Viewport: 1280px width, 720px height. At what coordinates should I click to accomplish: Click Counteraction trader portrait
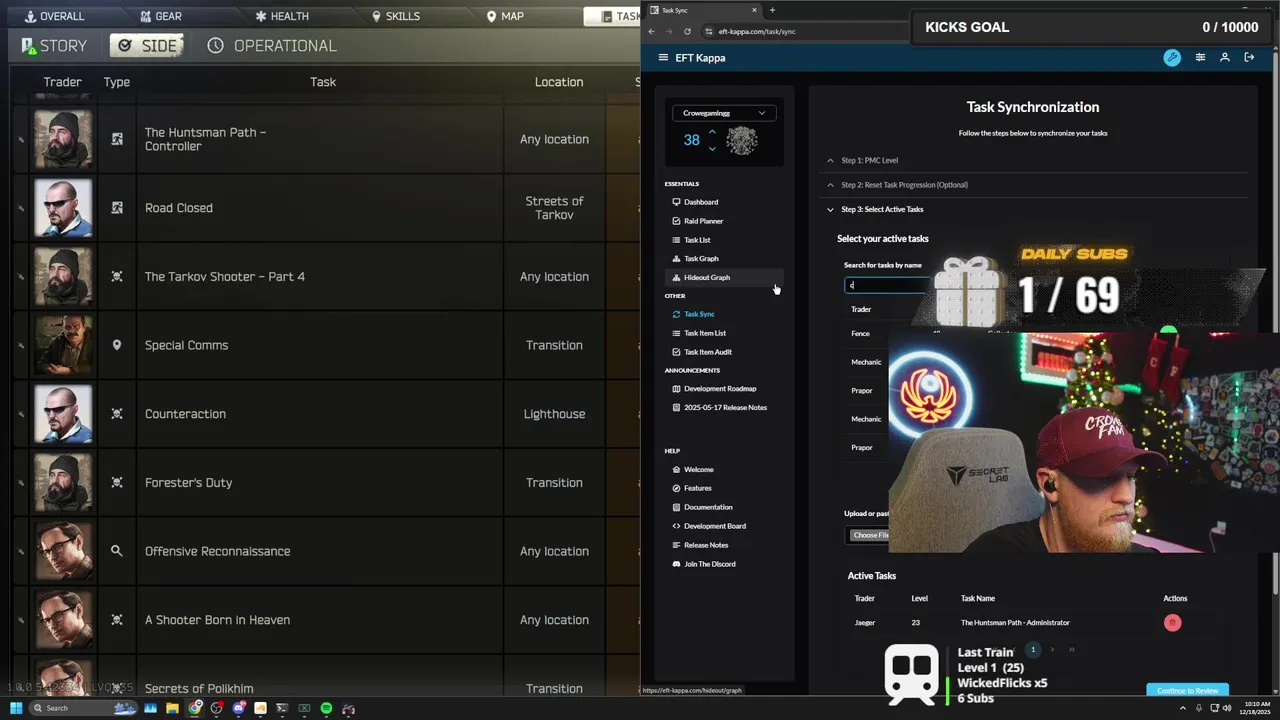(x=63, y=414)
